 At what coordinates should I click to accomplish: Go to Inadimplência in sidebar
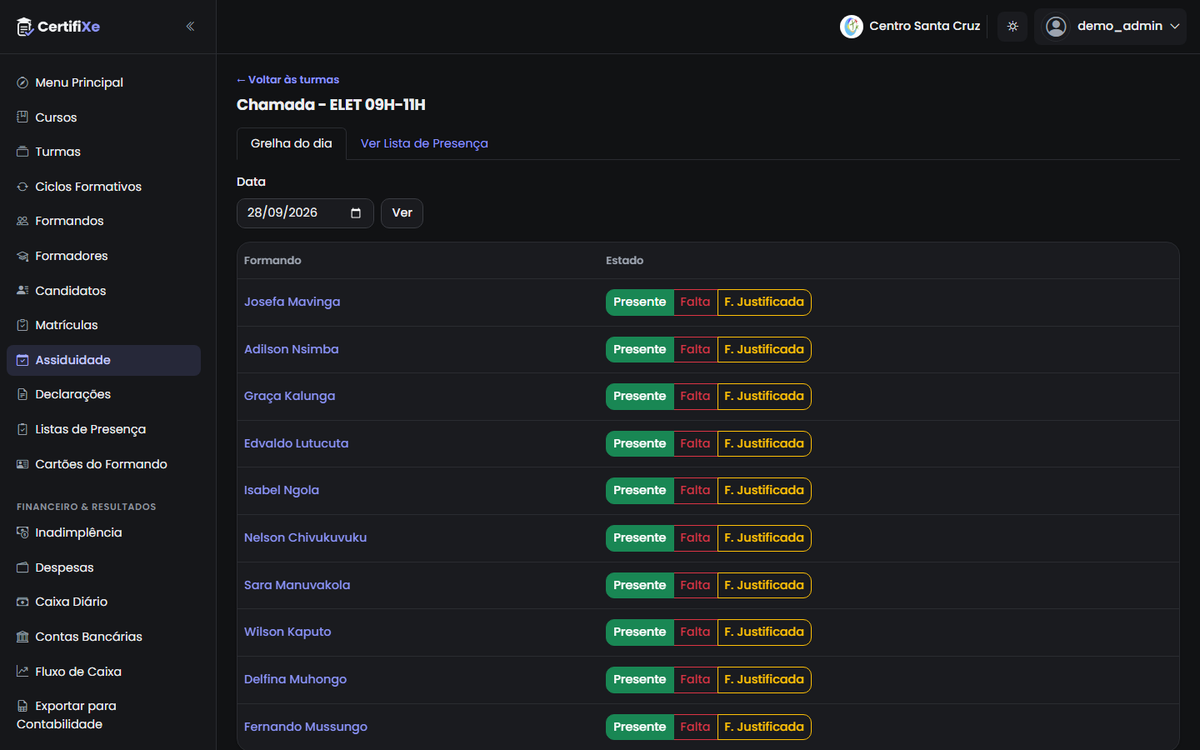104,533
